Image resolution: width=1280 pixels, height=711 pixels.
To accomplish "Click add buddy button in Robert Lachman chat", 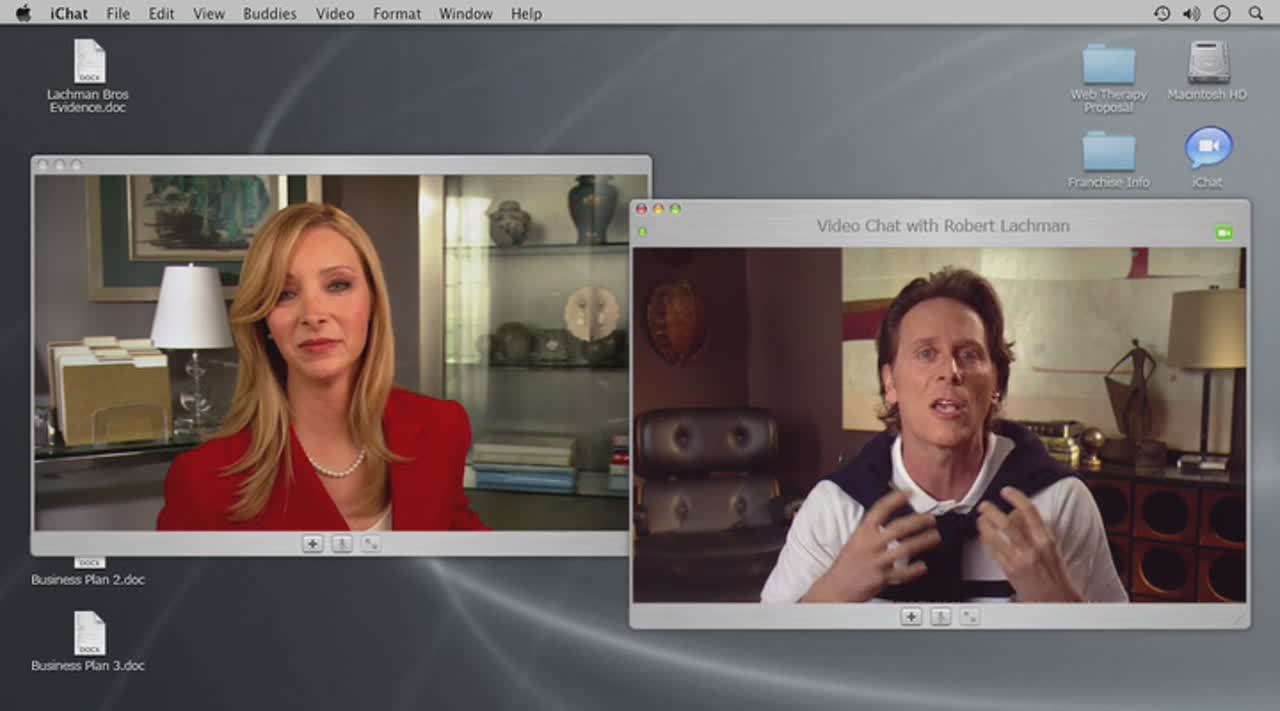I will (911, 617).
